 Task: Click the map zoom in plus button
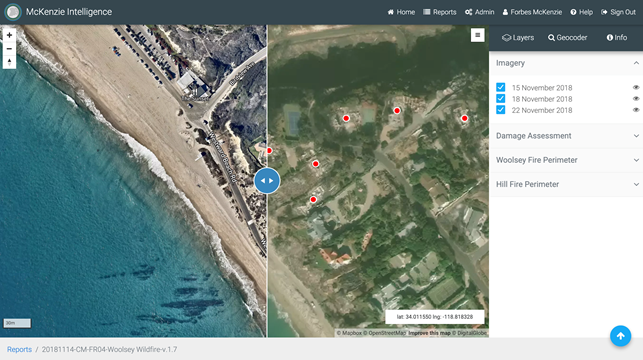9,35
